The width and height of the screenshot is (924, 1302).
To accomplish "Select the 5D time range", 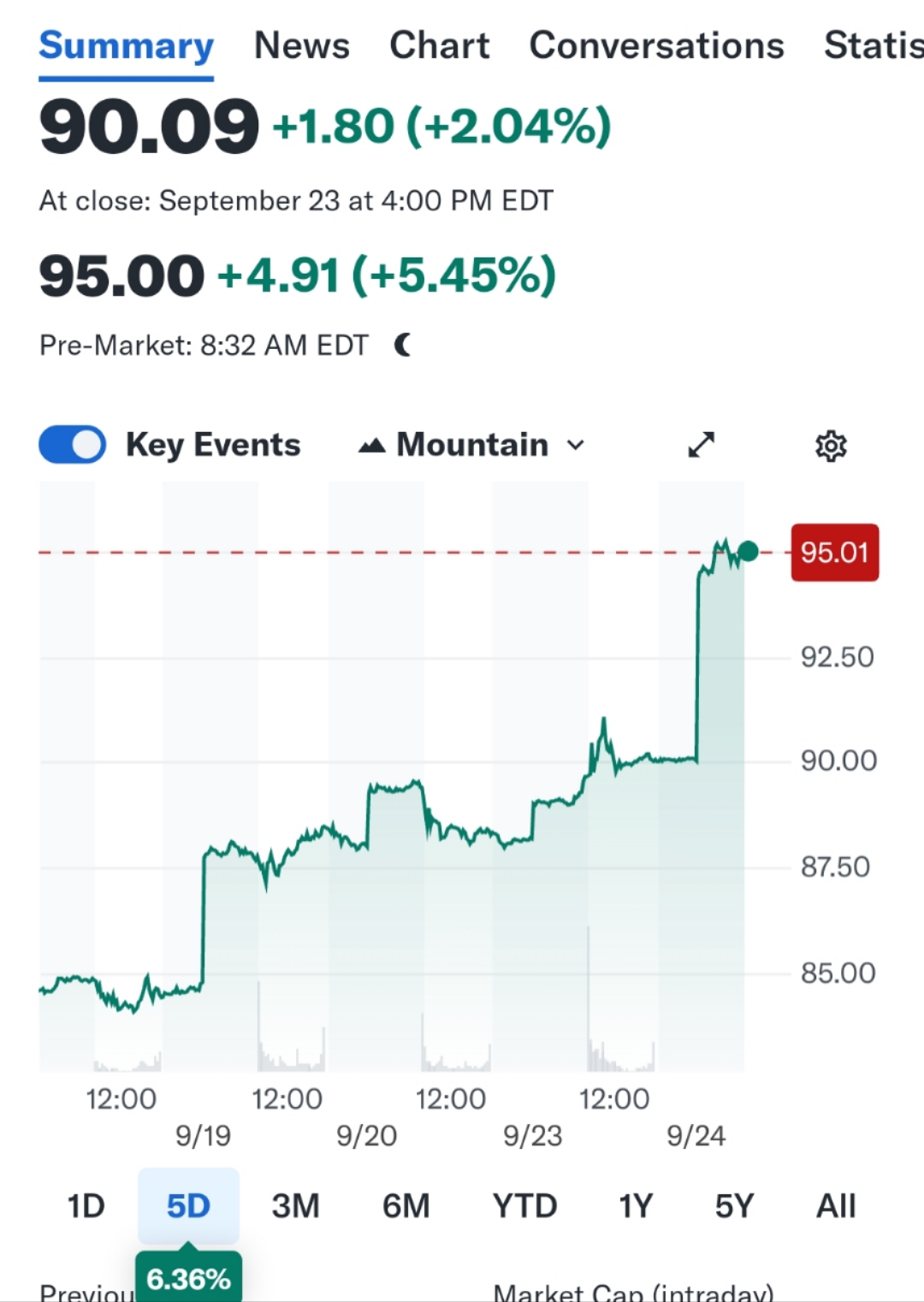I will [188, 1206].
